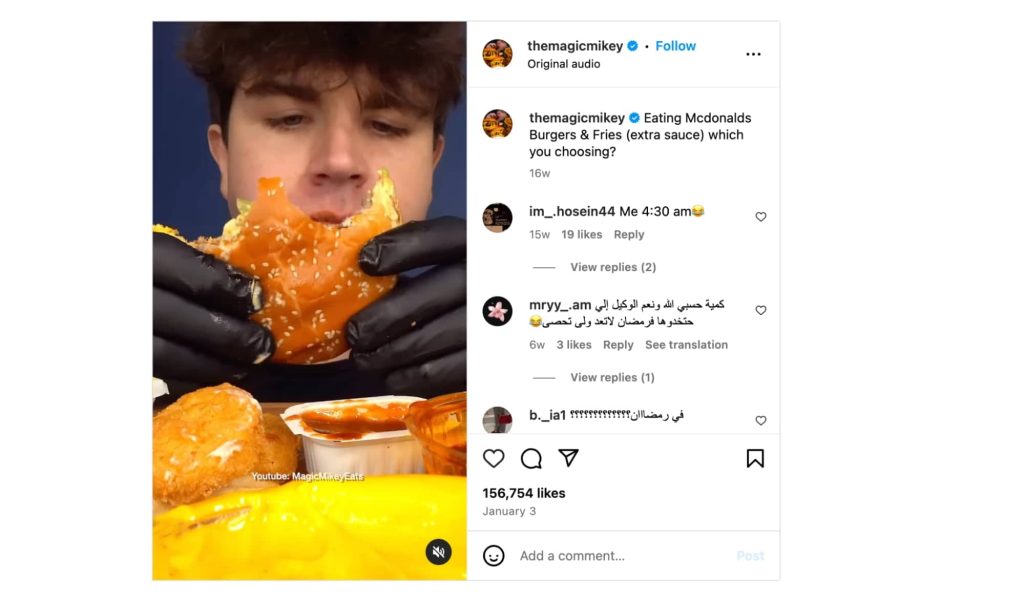
Task: Expand View replies (2)
Action: click(613, 267)
